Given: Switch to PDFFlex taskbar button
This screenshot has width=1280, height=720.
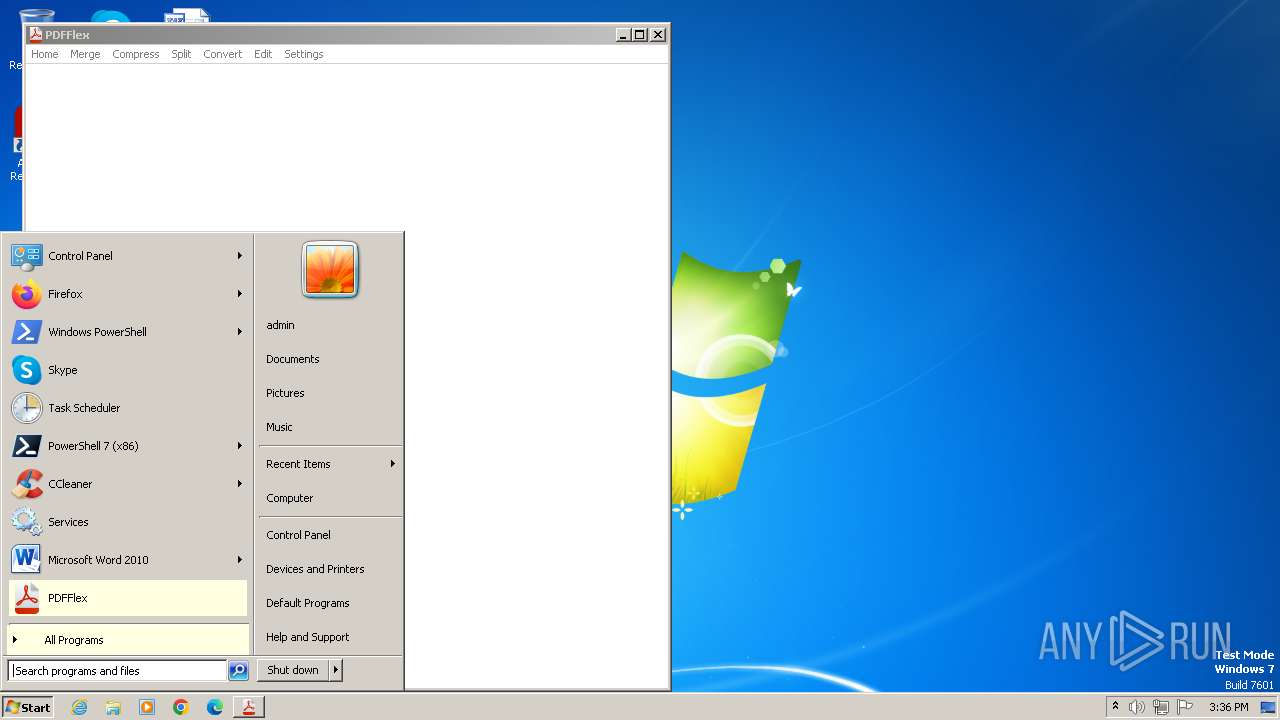Looking at the screenshot, I should point(249,707).
